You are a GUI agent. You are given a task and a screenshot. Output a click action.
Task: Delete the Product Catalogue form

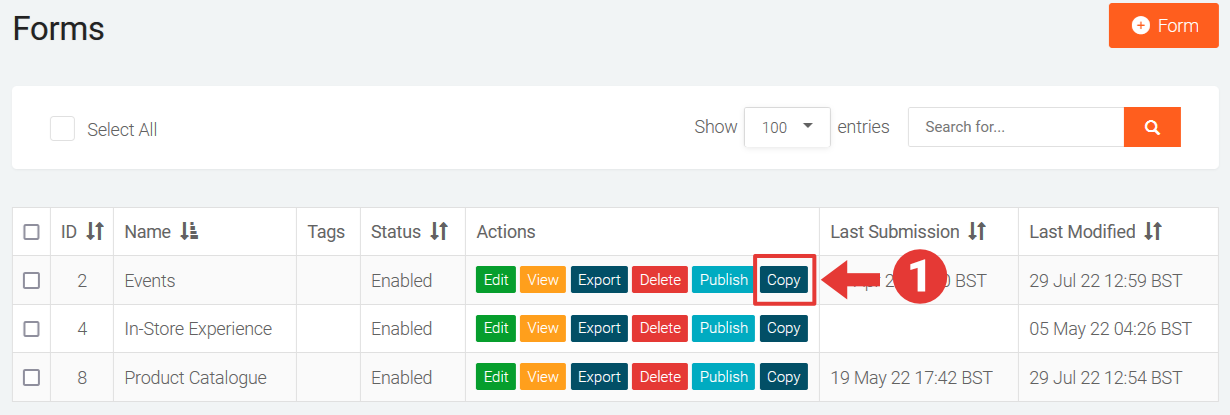(659, 377)
